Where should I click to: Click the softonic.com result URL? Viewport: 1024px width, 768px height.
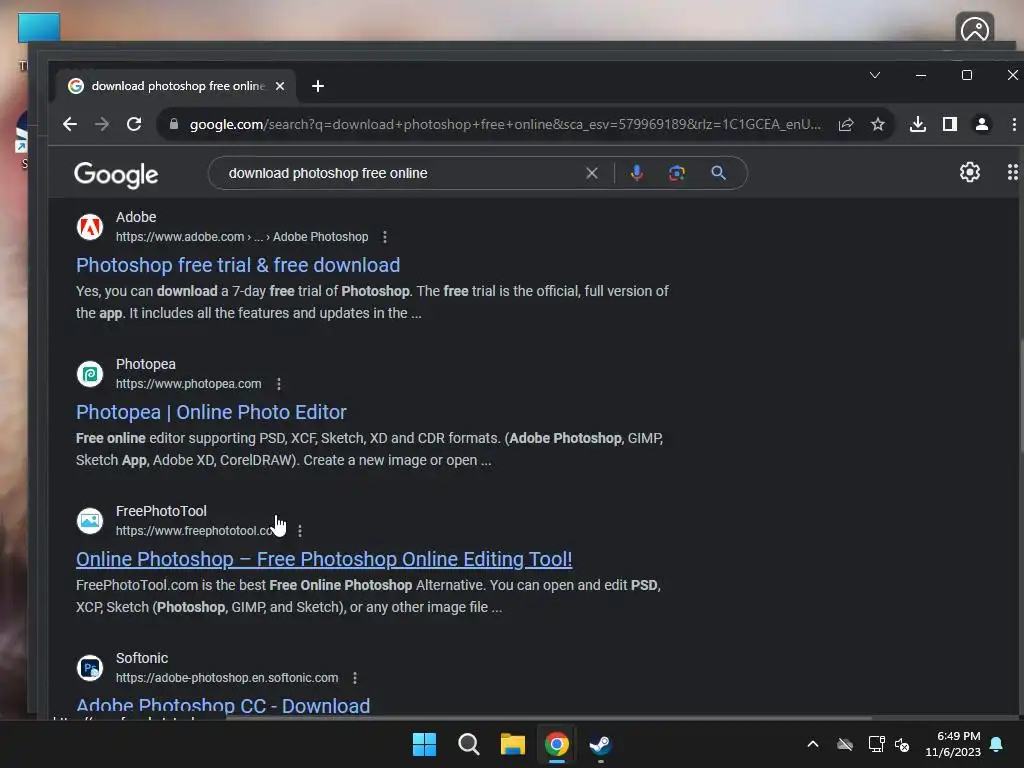pyautogui.click(x=227, y=678)
